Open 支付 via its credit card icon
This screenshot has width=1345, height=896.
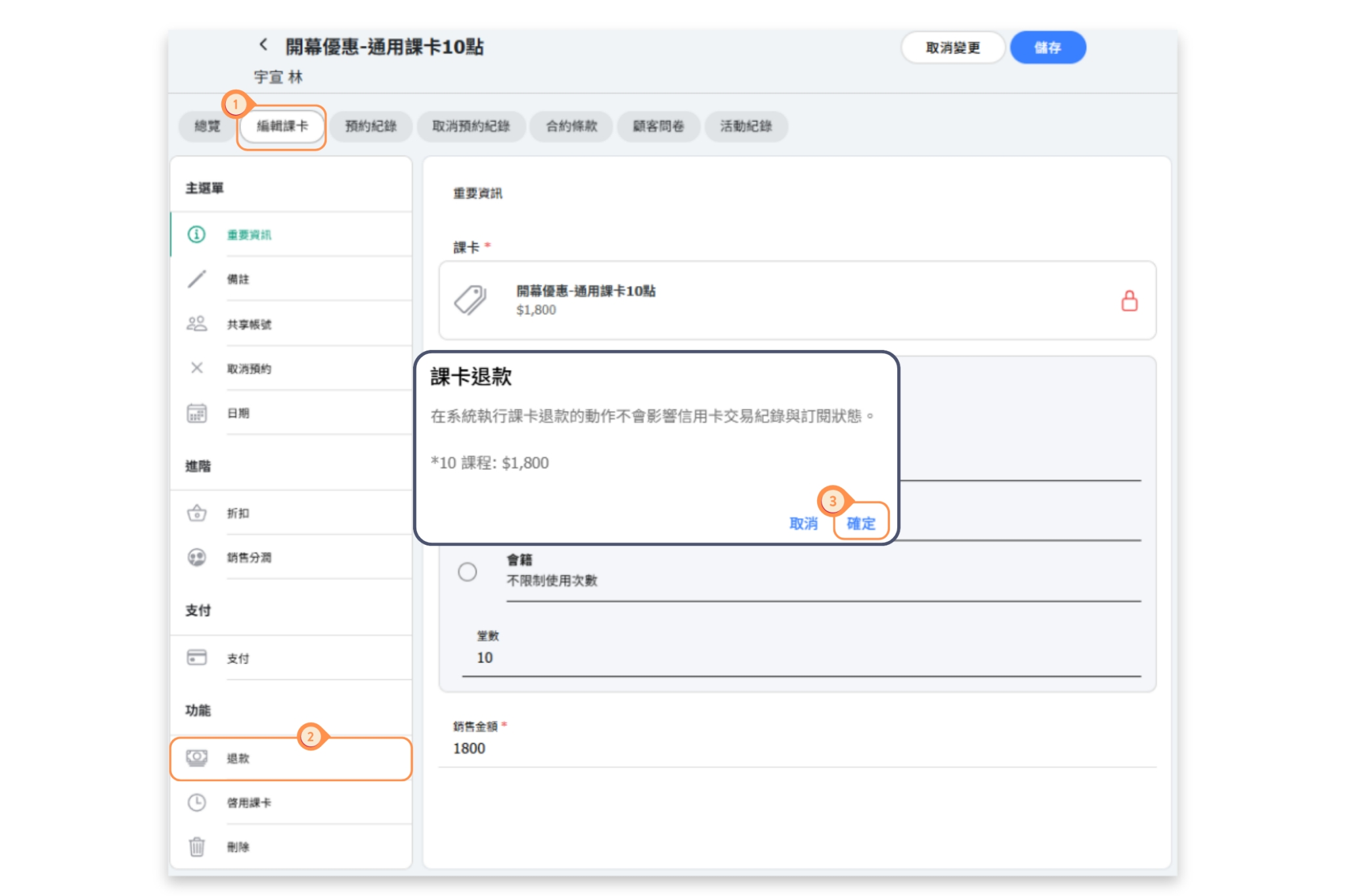(x=196, y=657)
